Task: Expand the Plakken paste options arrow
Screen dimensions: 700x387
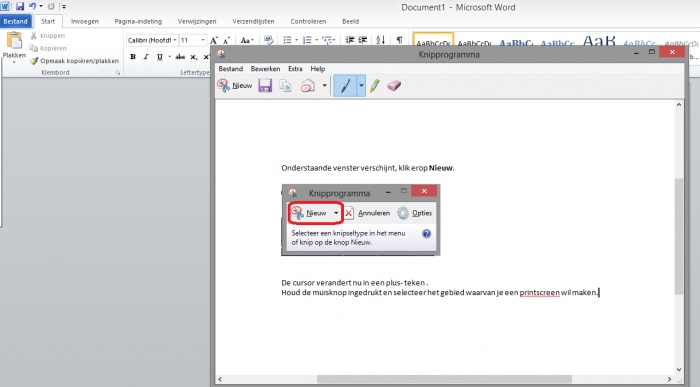Action: (x=14, y=62)
